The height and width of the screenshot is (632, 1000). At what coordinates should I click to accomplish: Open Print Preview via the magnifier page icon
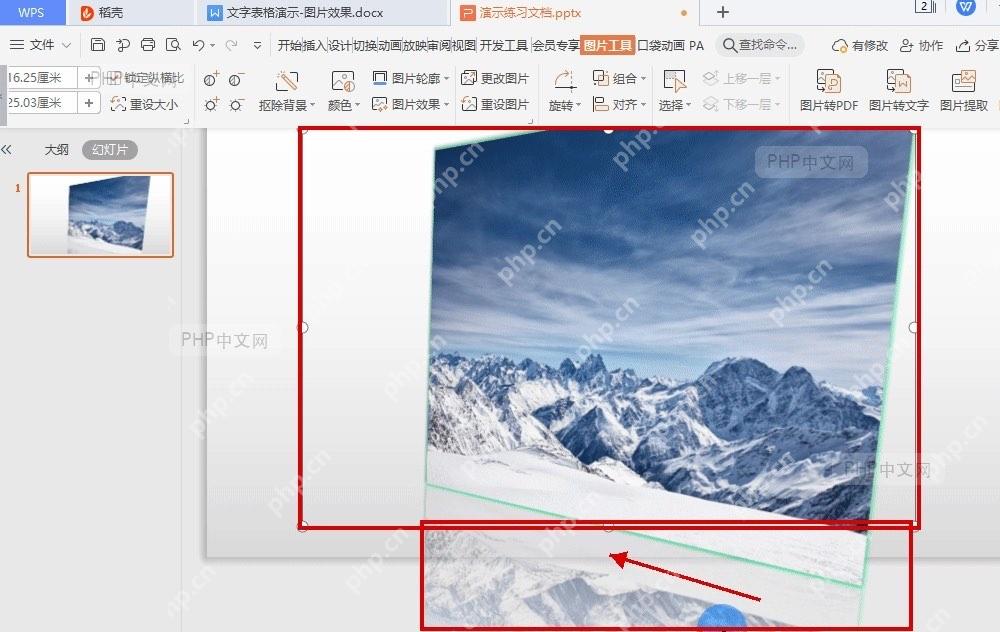173,45
